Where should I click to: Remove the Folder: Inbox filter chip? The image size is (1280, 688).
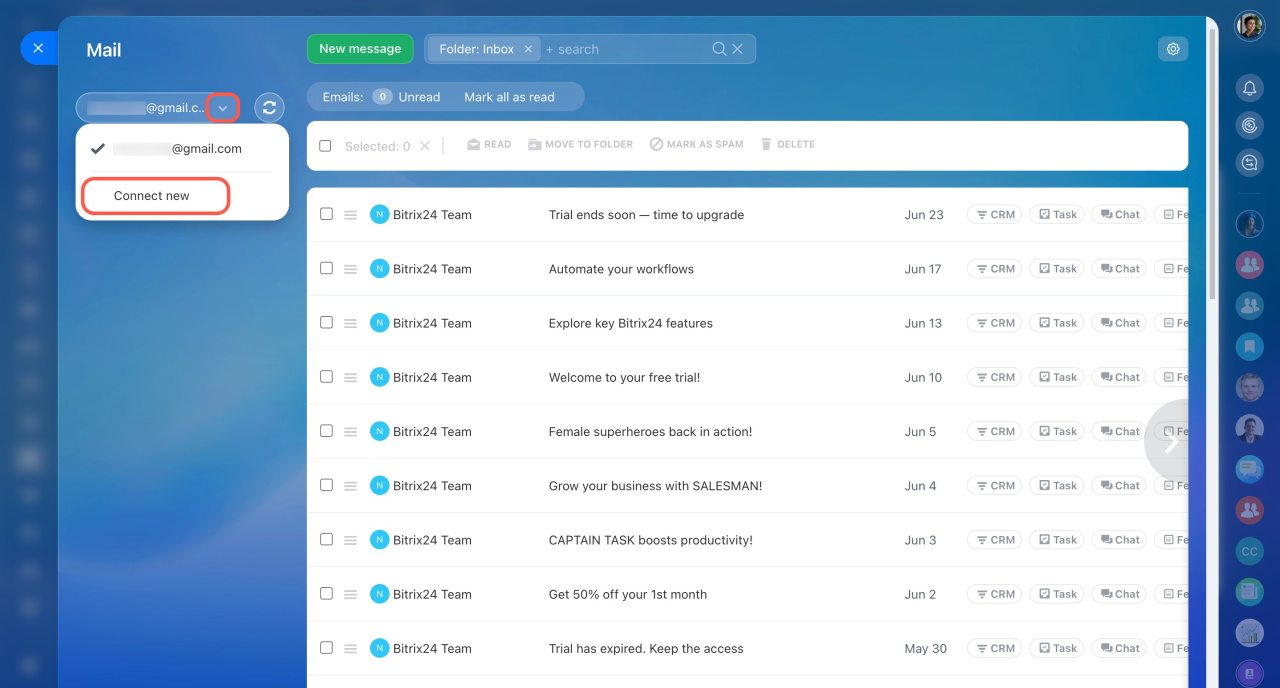tap(528, 49)
